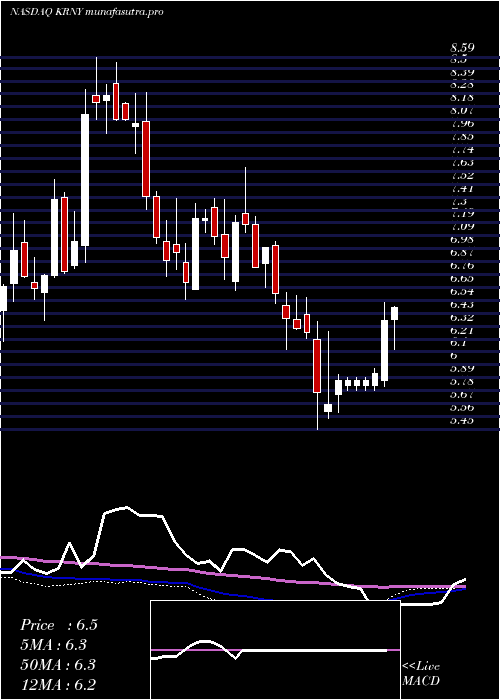
Task: Click the 12MA : 6.2 readout
Action: point(58,684)
